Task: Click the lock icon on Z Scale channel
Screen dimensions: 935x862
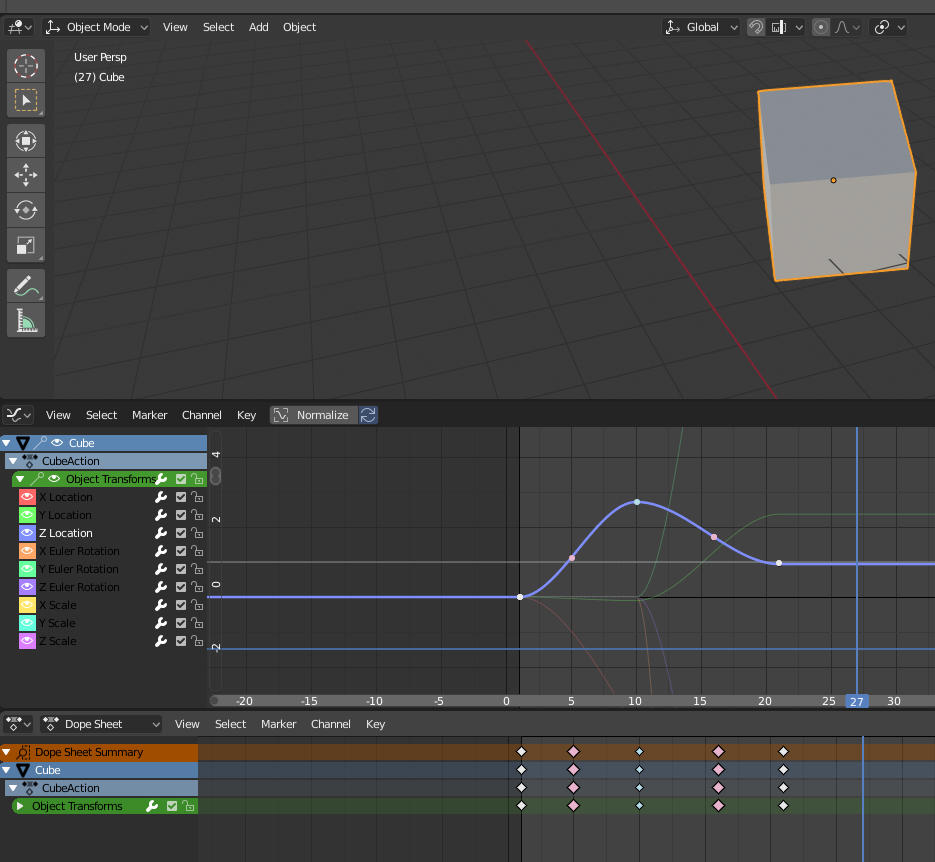Action: click(197, 641)
